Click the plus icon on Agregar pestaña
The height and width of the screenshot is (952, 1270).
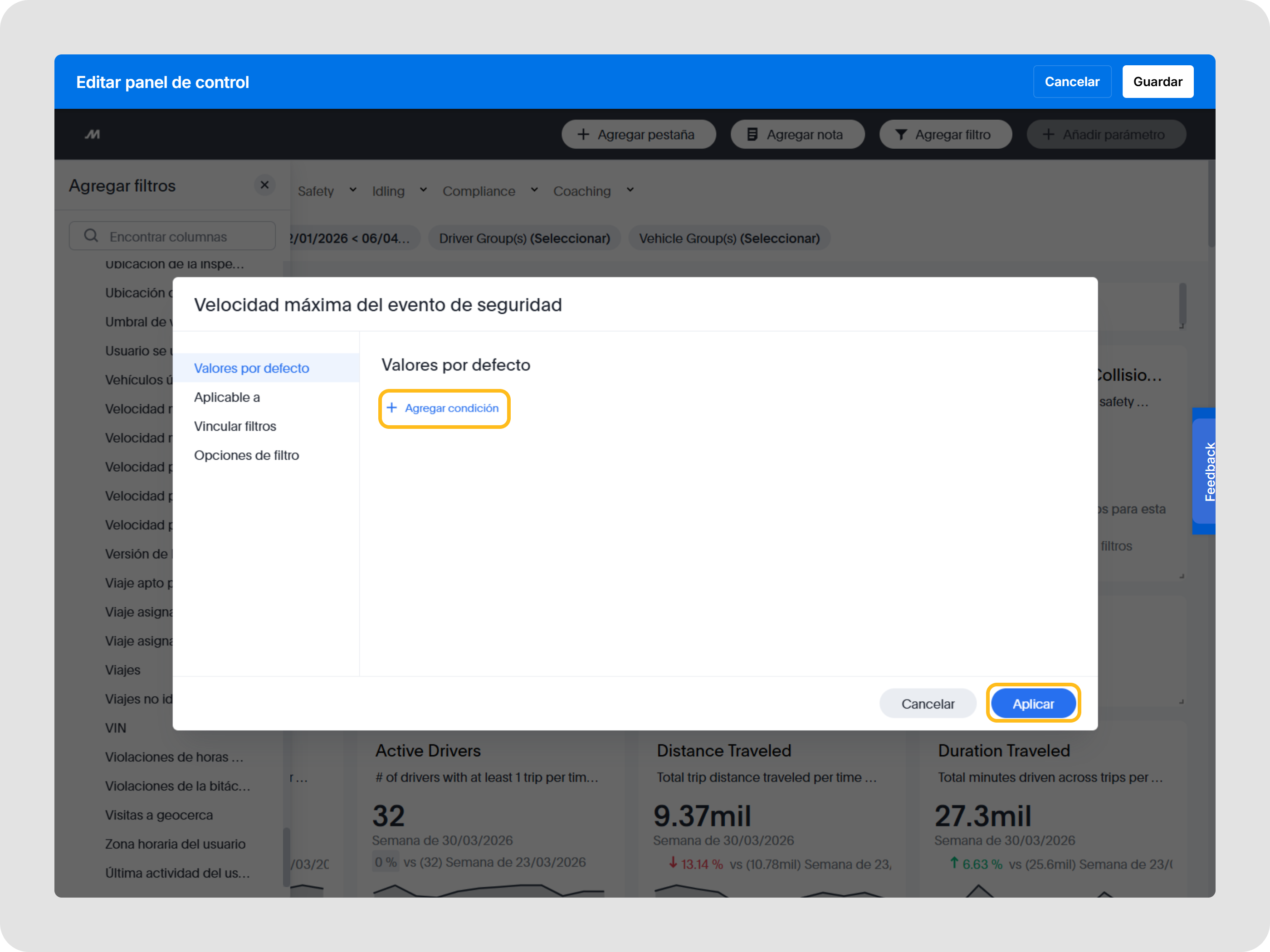coord(583,134)
